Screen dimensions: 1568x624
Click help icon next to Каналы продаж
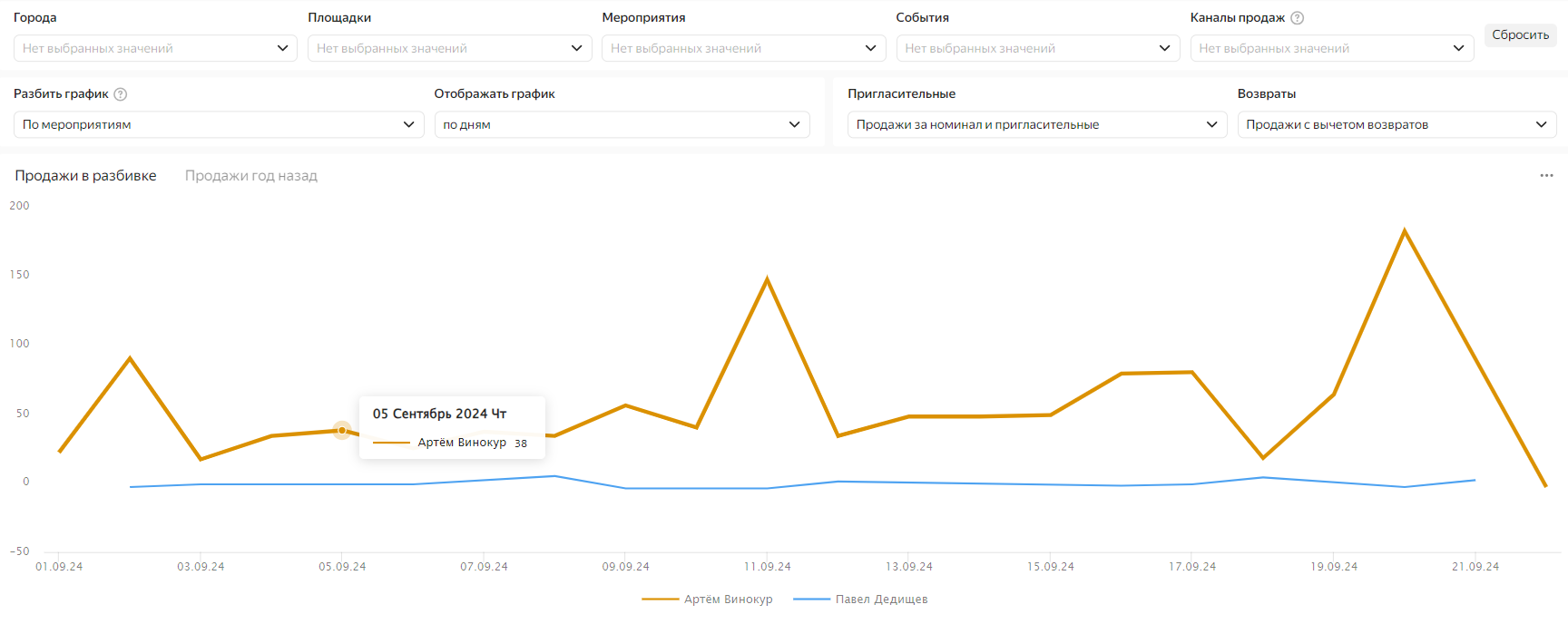1297,18
